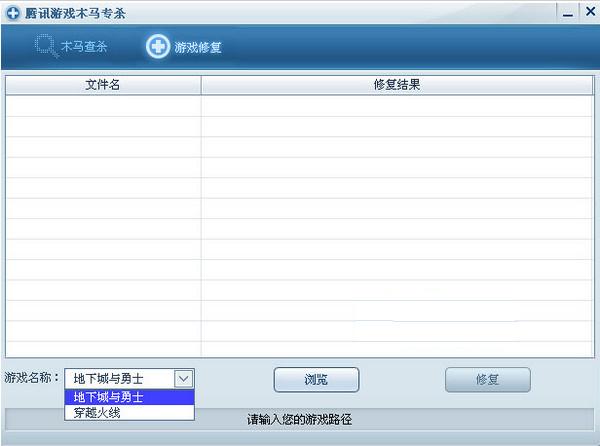600x446 pixels.
Task: Click the round plus icon for 游戏修复
Action: click(x=157, y=46)
